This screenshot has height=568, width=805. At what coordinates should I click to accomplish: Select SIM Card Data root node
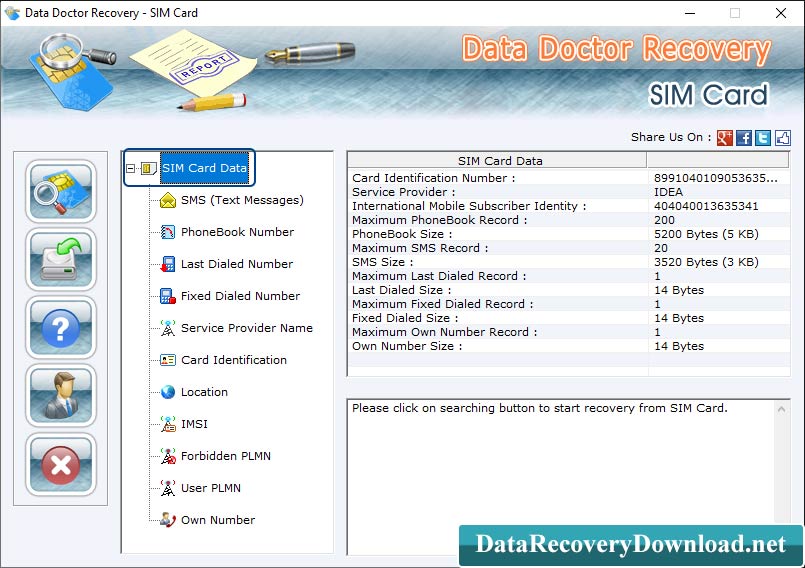[x=204, y=168]
